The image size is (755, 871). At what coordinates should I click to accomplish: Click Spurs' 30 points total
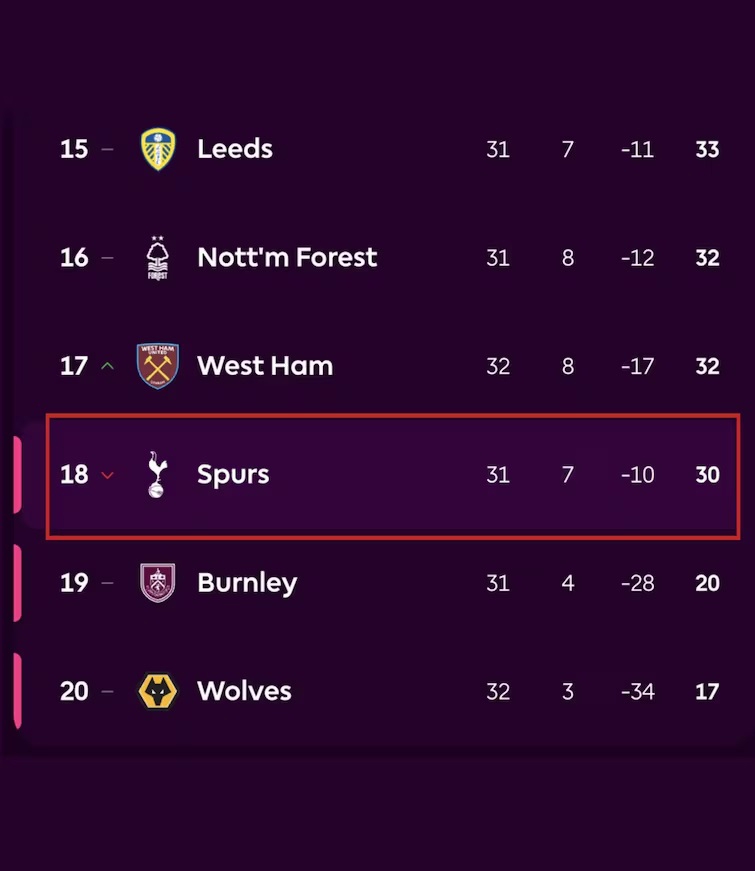(707, 474)
